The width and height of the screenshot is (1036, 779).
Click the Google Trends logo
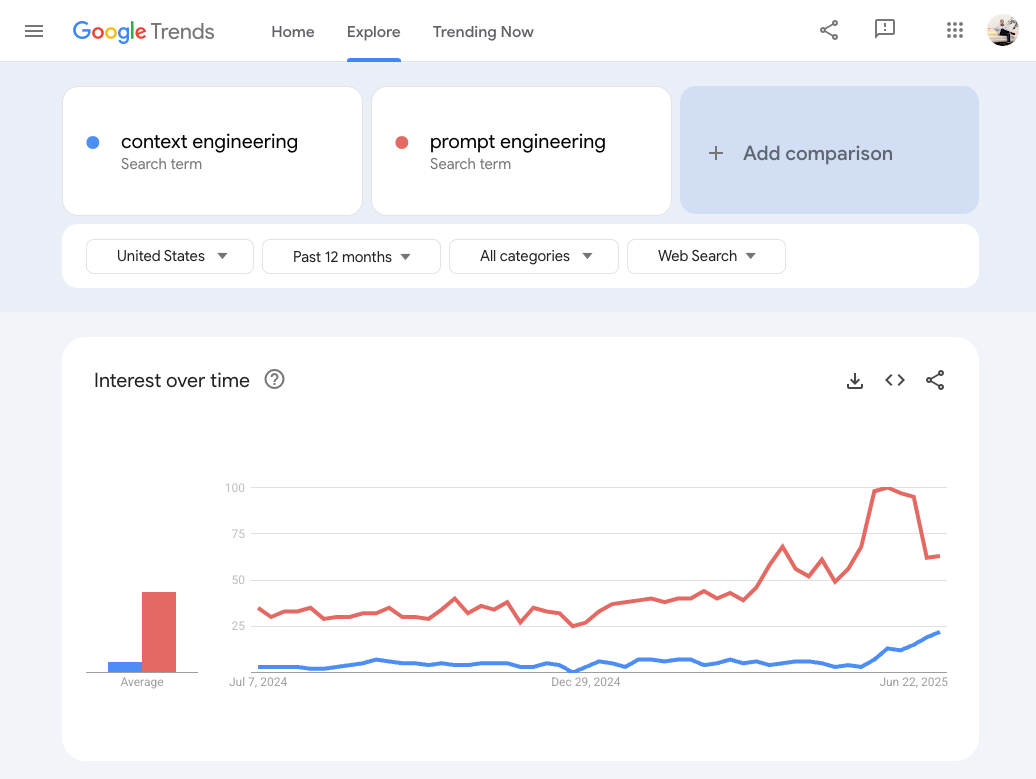pyautogui.click(x=143, y=31)
